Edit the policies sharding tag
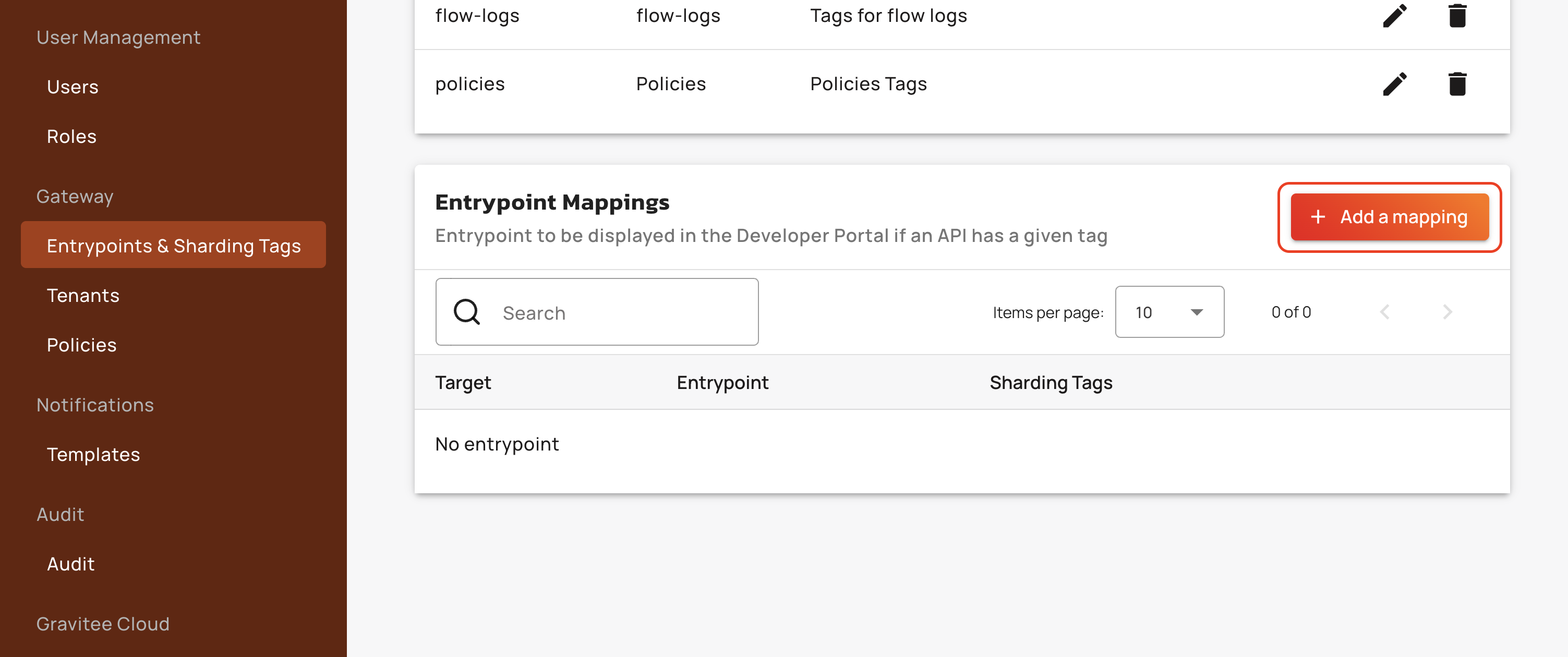 click(1394, 84)
